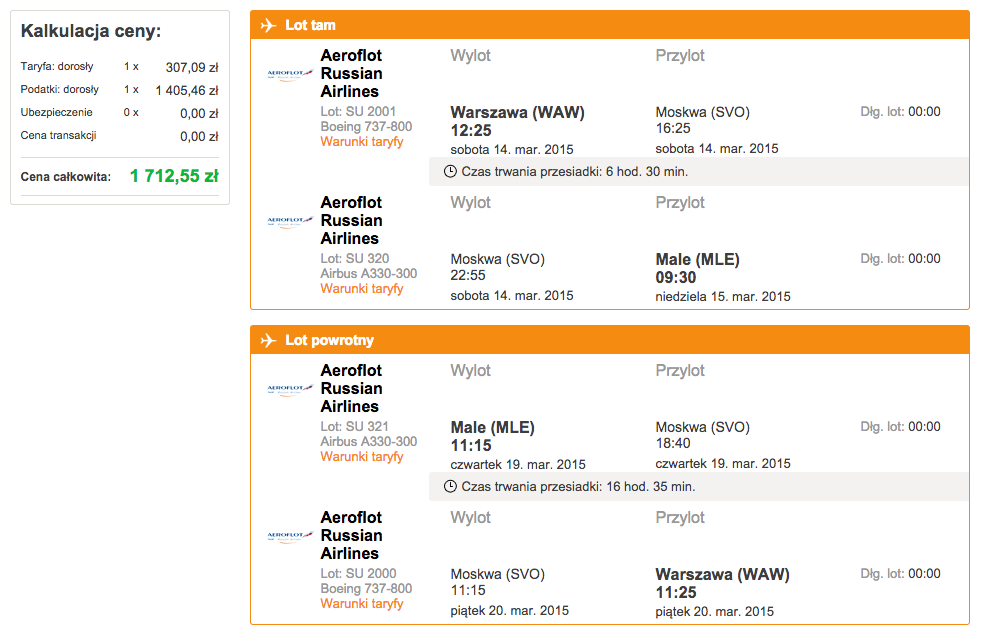Click the 16 hod. 35 min. layover bar
The width and height of the screenshot is (1002, 635).
pos(699,487)
